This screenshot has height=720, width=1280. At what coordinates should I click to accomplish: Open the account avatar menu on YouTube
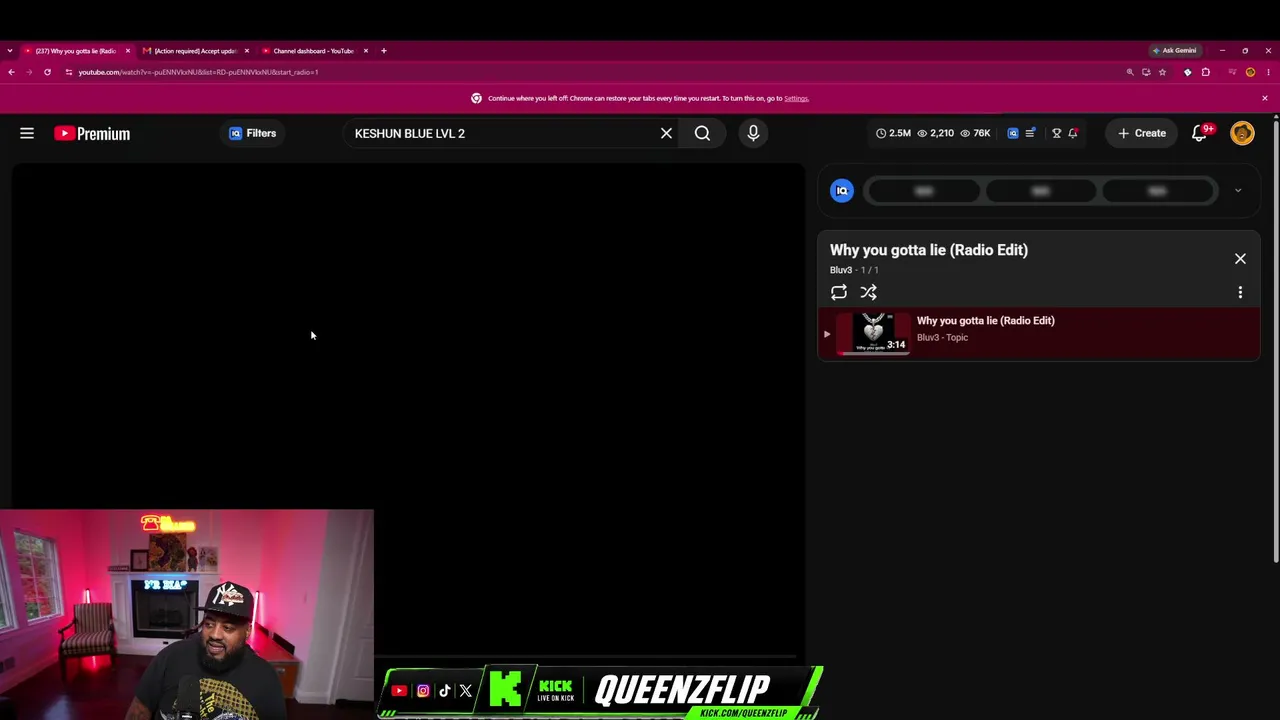click(1242, 133)
